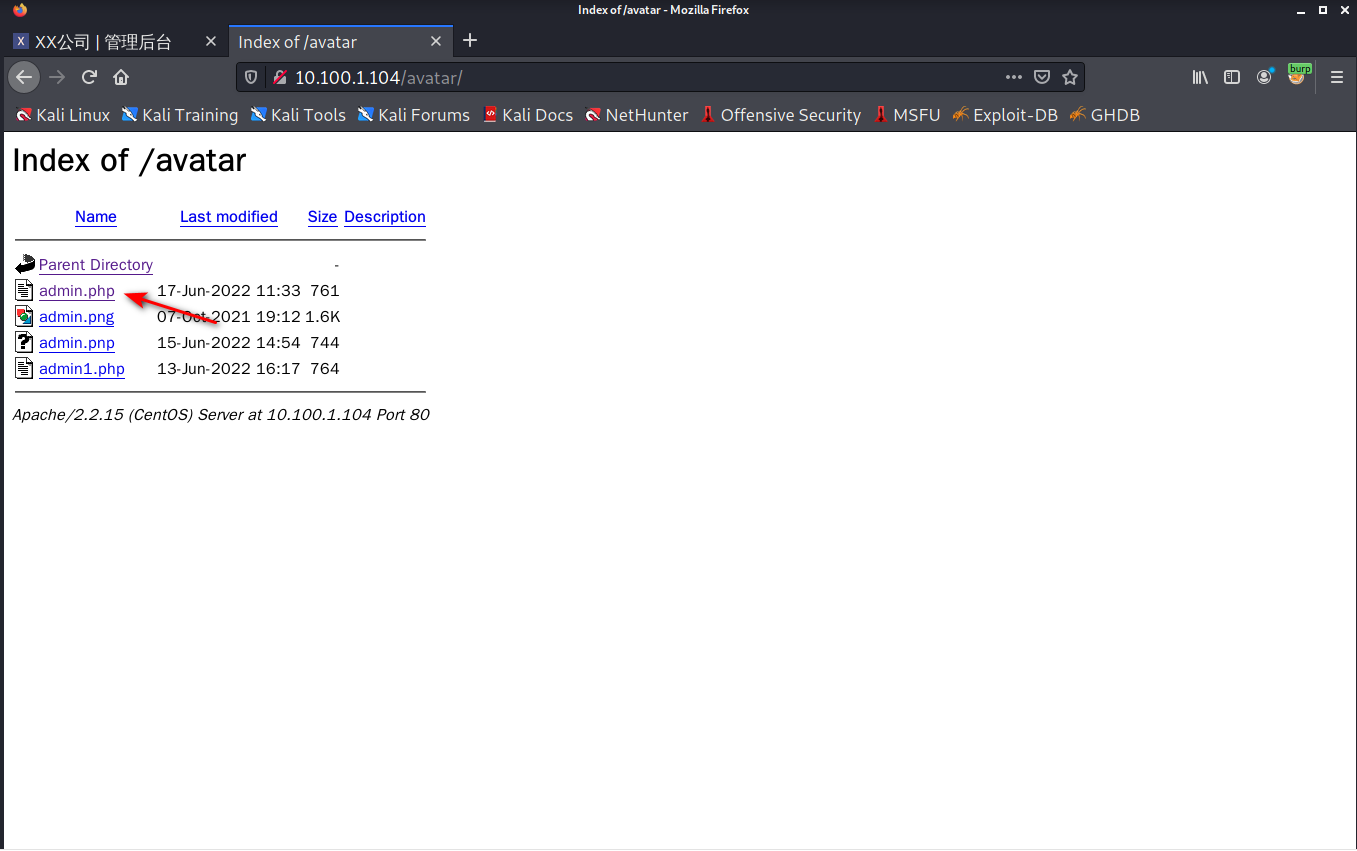Click the tracking protection shield icon
Viewport: 1357px width, 851px height.
point(252,77)
